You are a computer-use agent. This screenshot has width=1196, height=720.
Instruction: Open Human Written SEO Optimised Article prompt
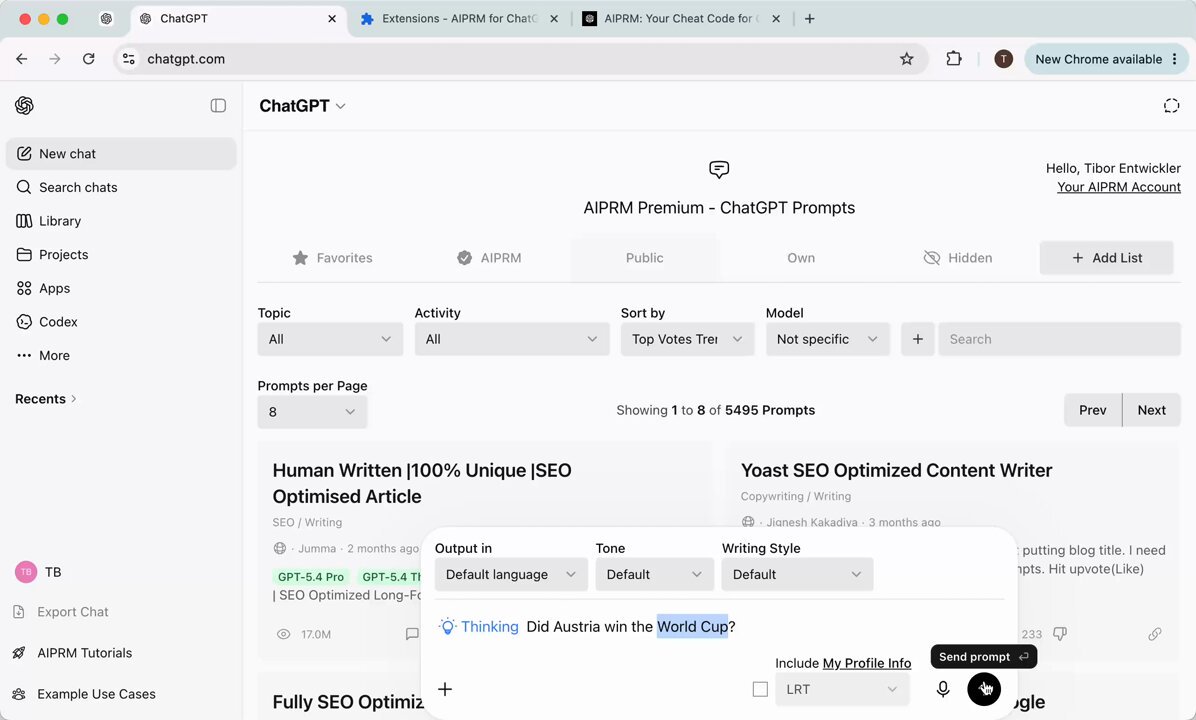pyautogui.click(x=422, y=483)
